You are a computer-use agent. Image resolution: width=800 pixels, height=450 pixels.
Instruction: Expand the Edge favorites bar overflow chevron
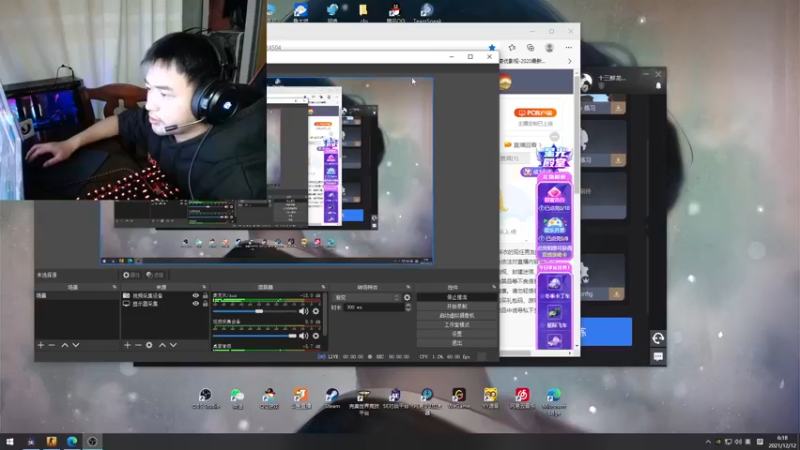(570, 61)
